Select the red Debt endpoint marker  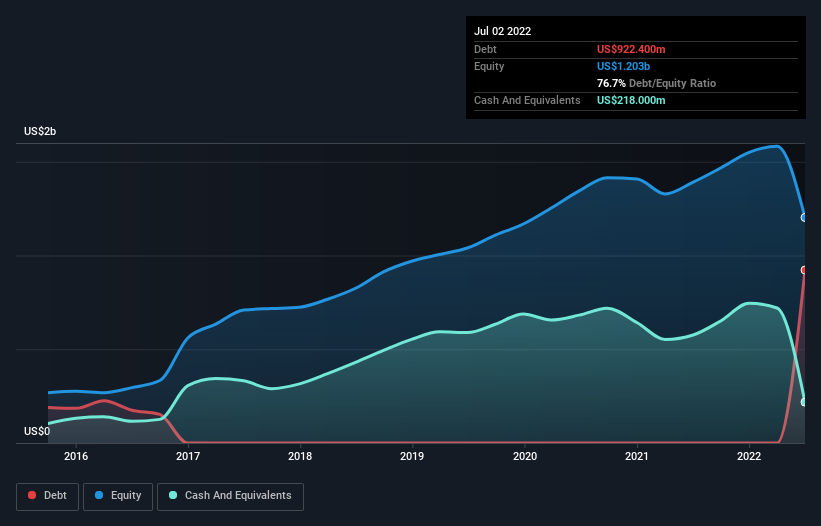click(x=804, y=270)
